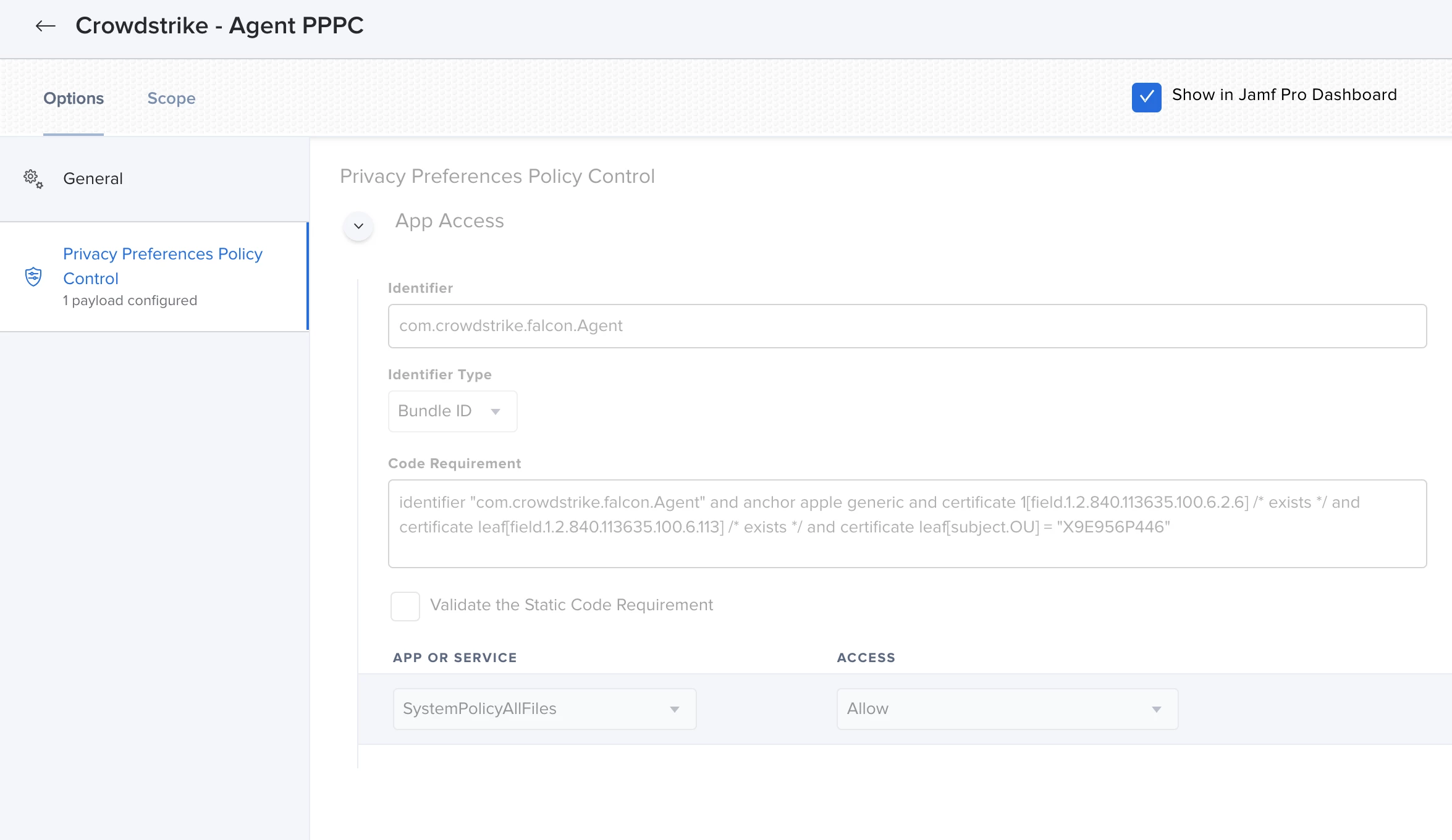Click the SystemPolicyAllFiles dropdown arrow
Image resolution: width=1452 pixels, height=840 pixels.
(x=675, y=710)
